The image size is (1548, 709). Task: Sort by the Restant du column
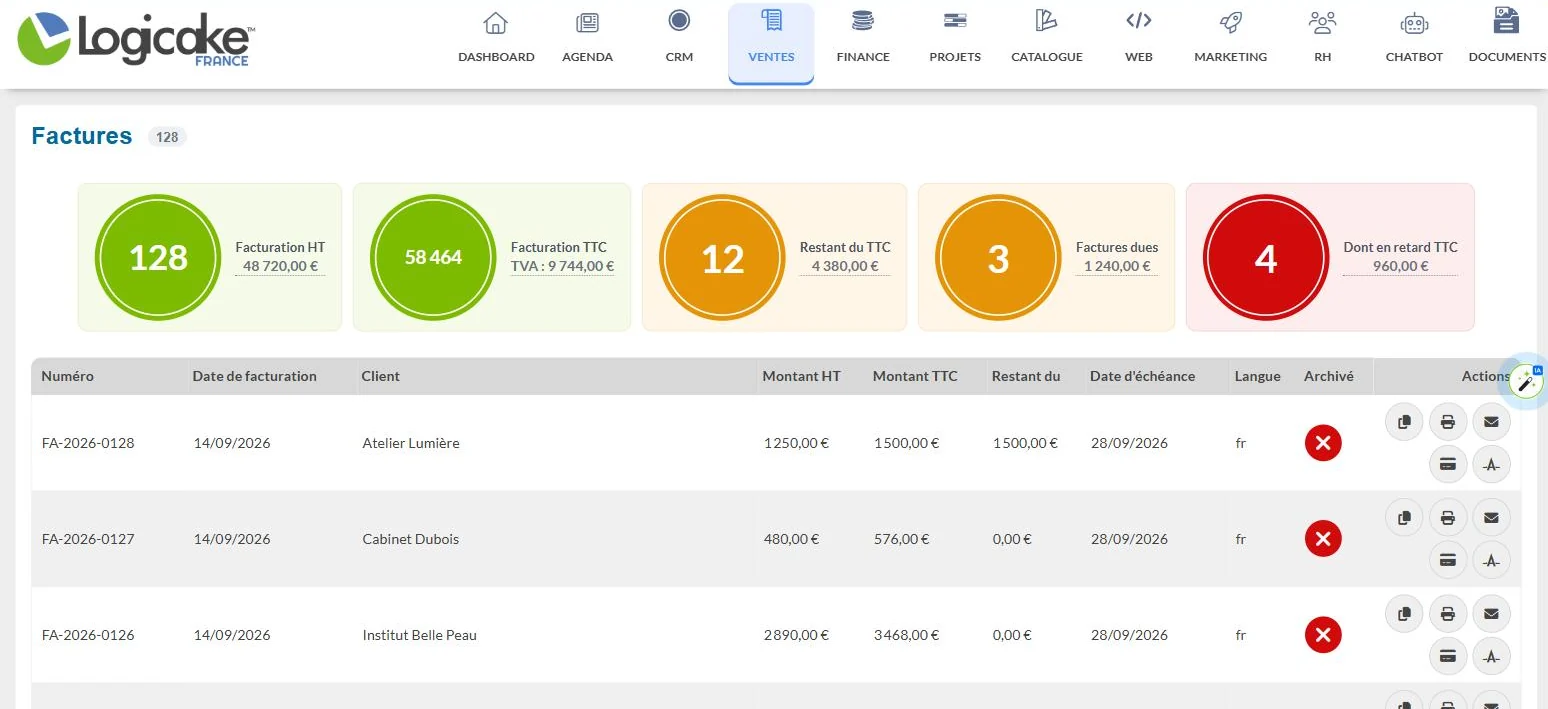pos(1026,376)
